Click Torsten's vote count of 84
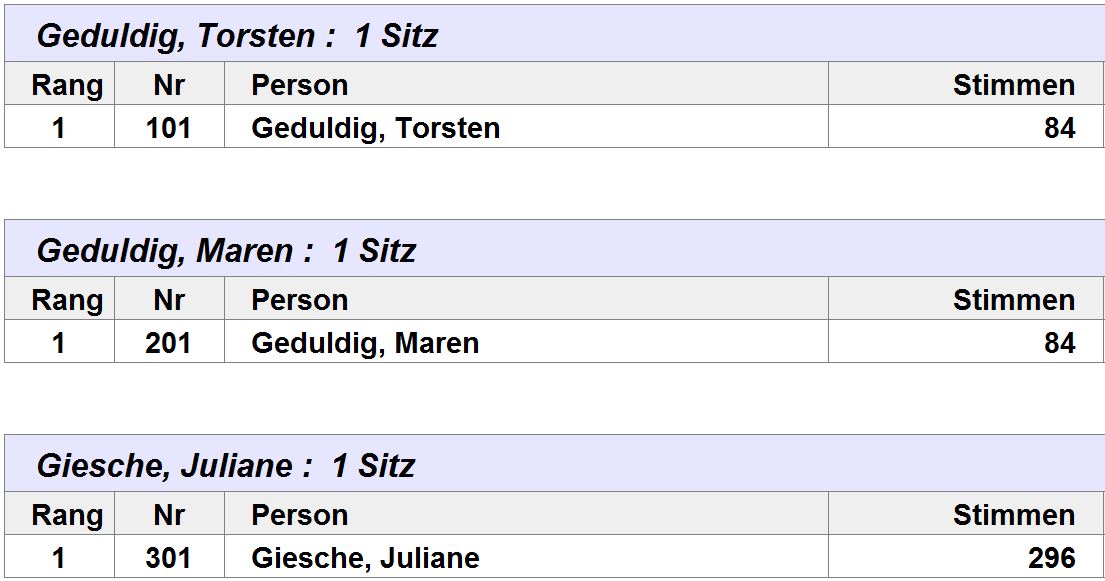 [1058, 128]
